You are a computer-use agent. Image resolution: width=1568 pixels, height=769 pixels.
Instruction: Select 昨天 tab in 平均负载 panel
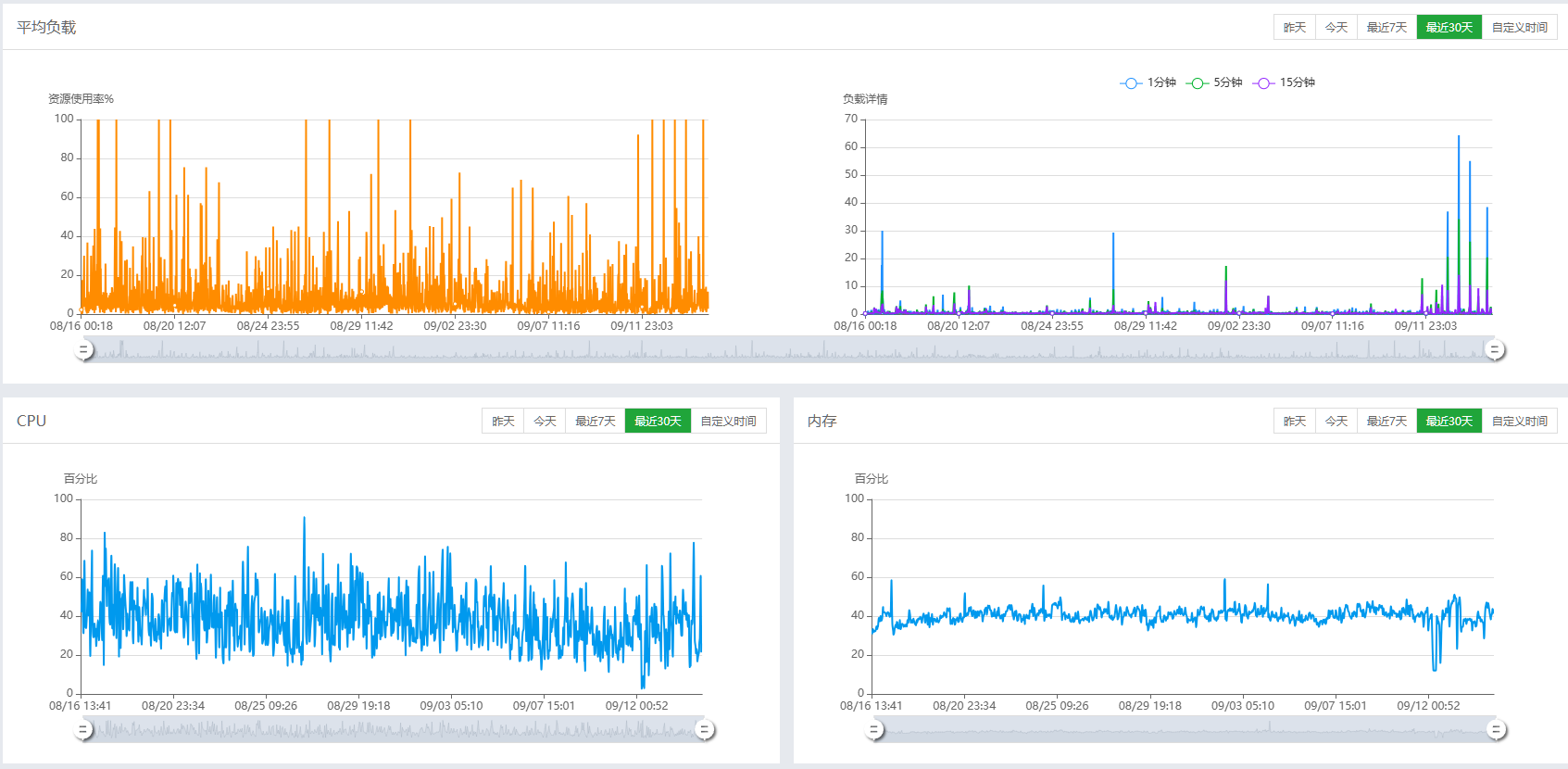click(1294, 28)
